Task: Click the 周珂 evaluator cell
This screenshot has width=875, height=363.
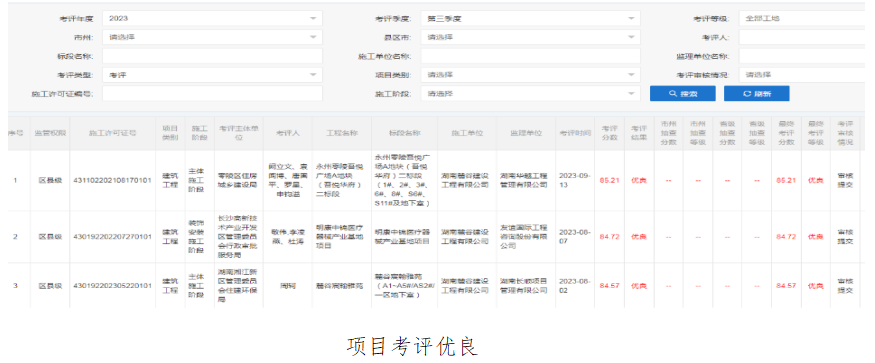Action: tap(287, 286)
